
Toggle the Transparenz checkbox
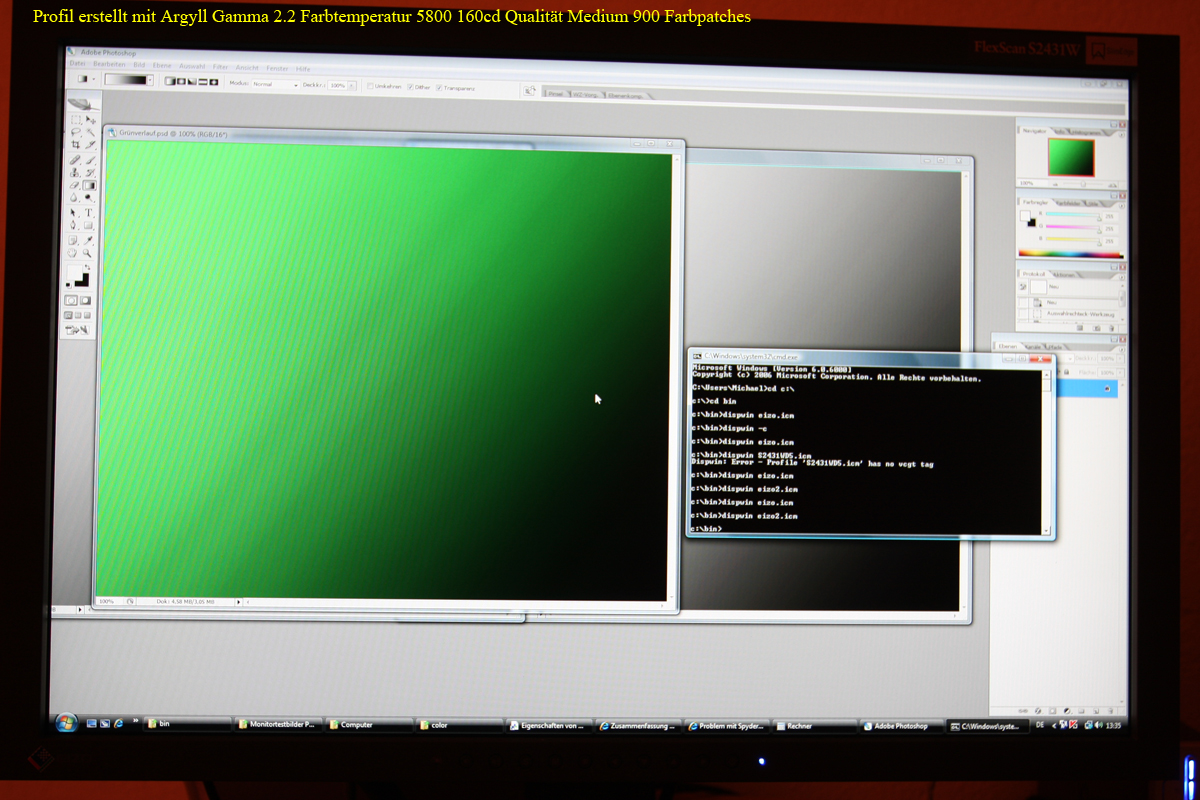pos(439,88)
